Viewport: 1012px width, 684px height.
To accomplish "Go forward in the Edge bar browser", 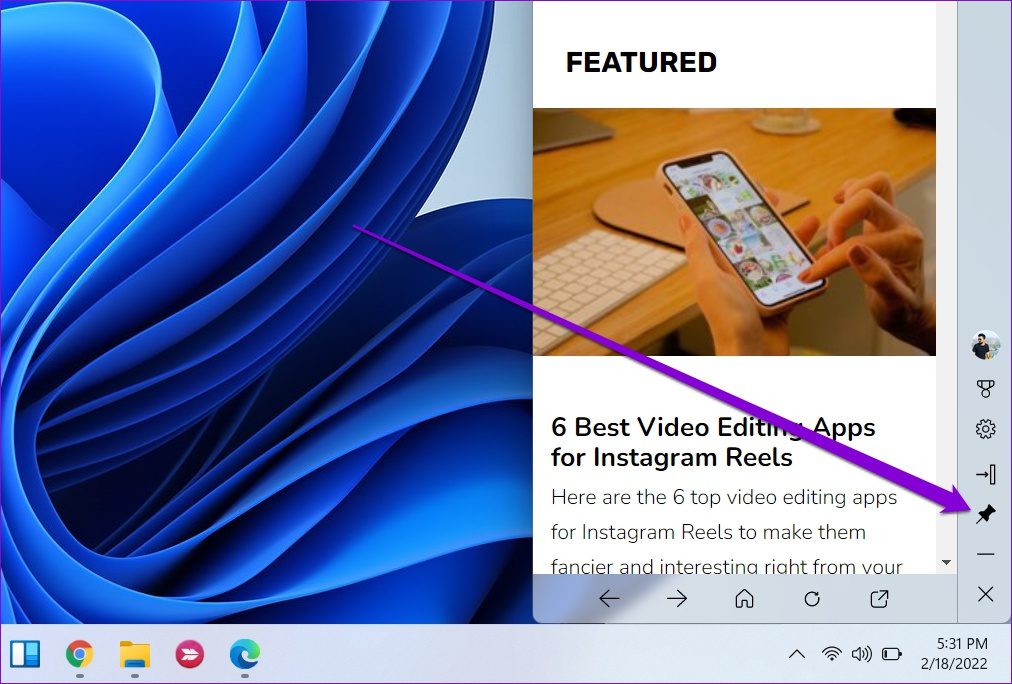I will coord(676,599).
